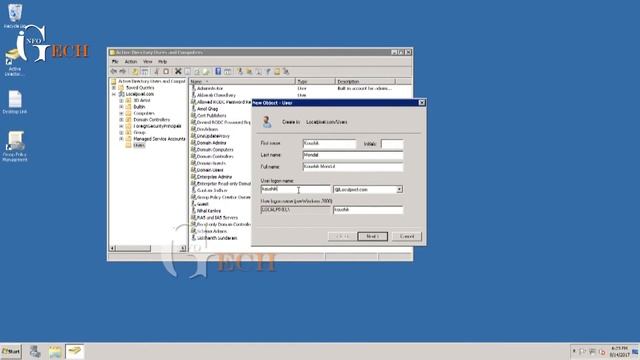640x360 pixels.
Task: Click the Show/Hide Action Pane icon
Action: point(227,71)
